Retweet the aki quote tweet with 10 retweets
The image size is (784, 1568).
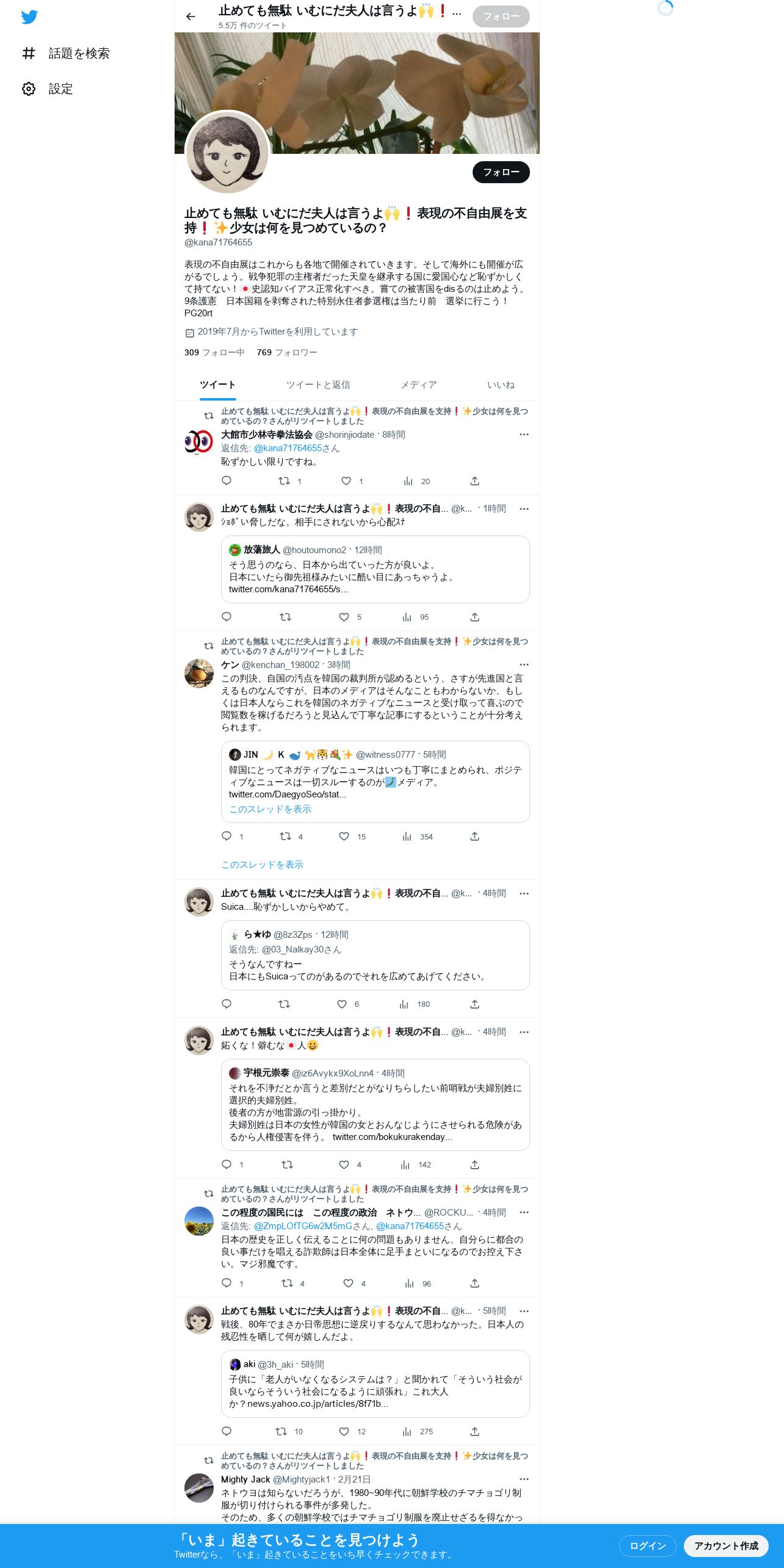[x=281, y=1431]
